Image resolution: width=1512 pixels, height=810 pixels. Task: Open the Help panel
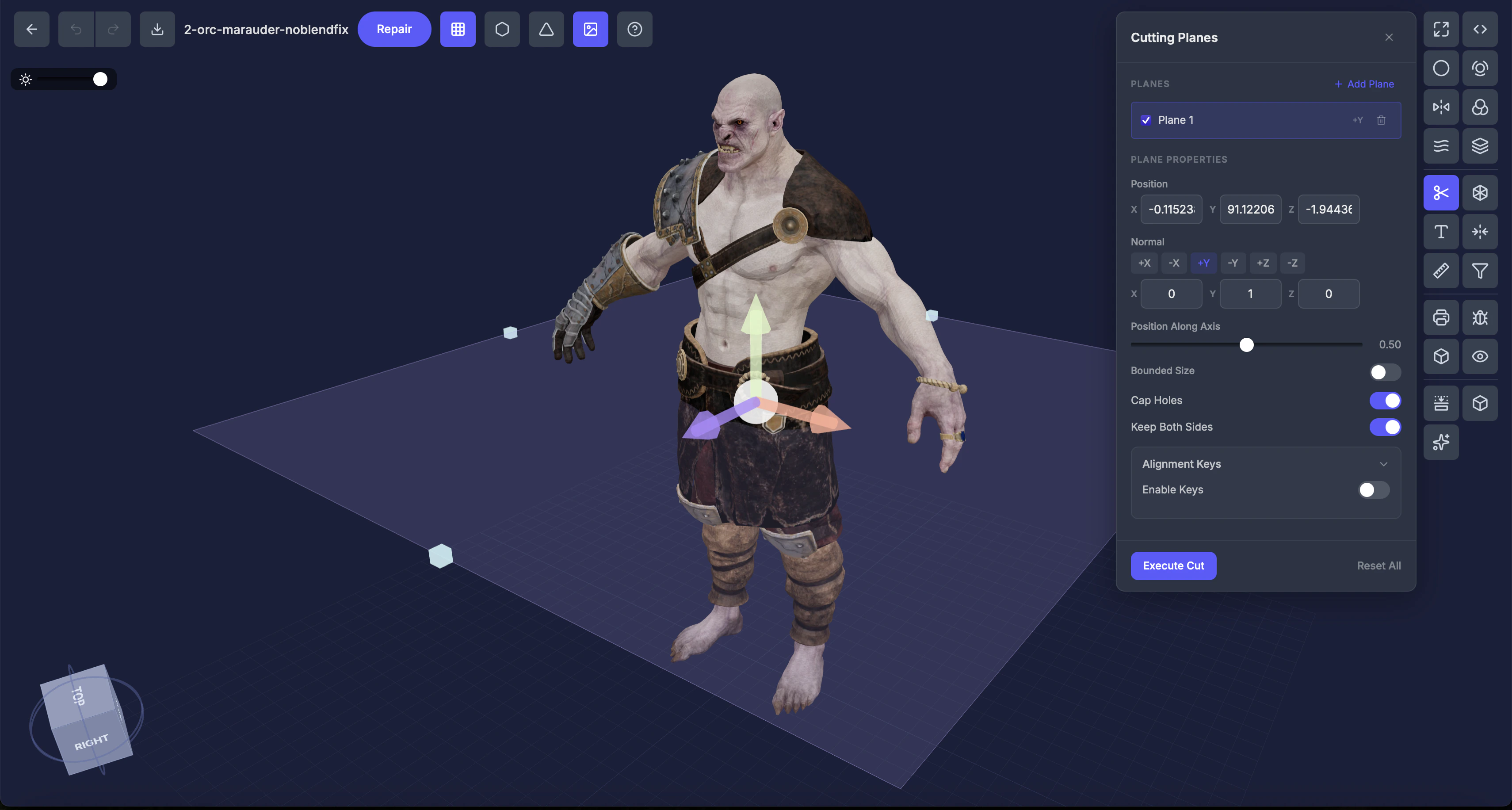click(634, 29)
